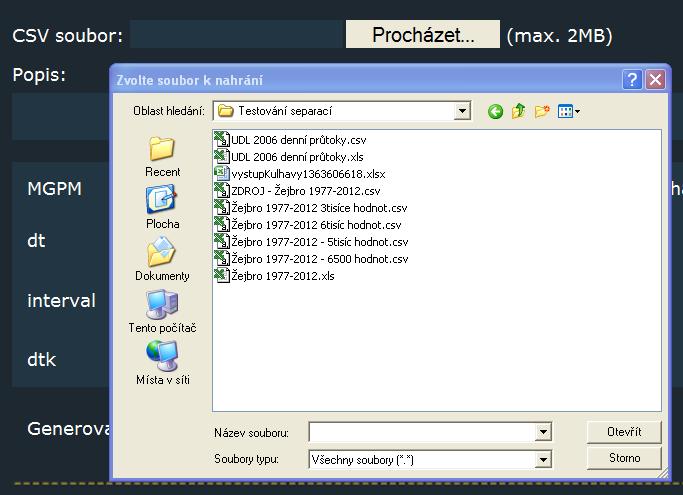Expand the Soubory typu dropdown arrow

coord(543,459)
